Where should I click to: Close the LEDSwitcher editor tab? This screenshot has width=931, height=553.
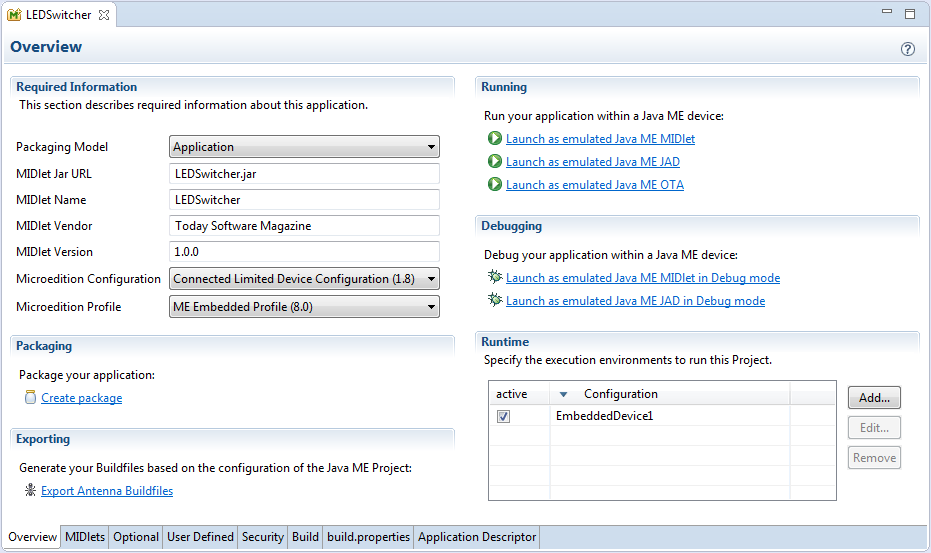[105, 15]
